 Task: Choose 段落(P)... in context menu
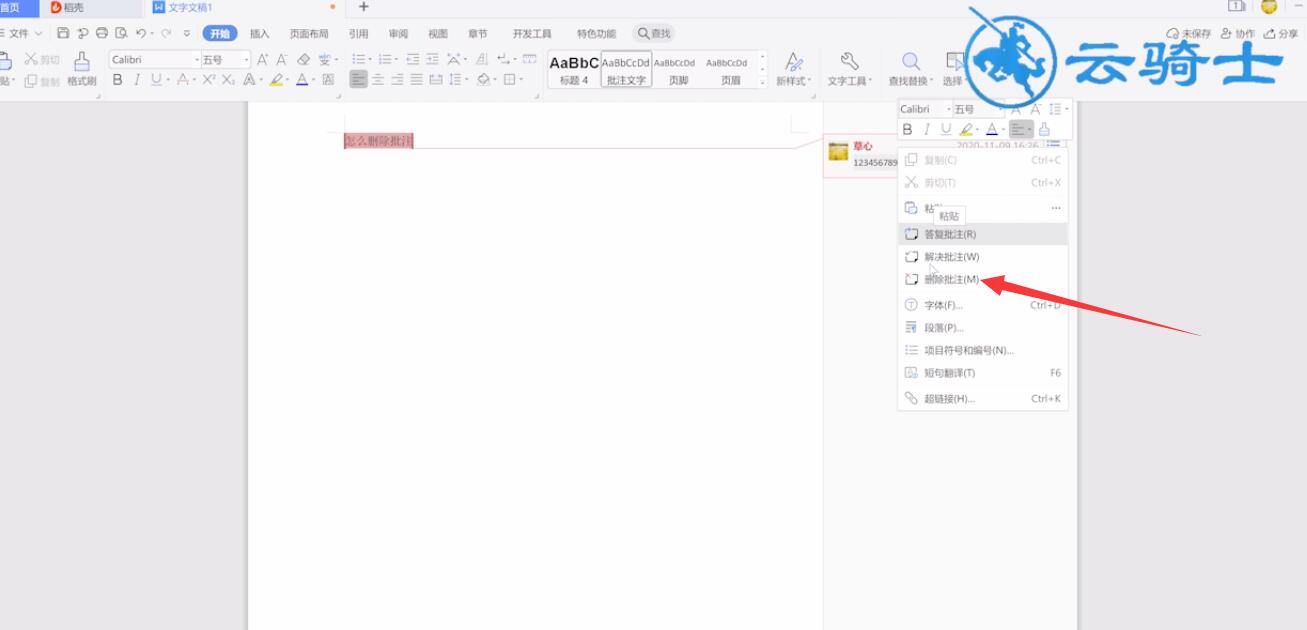983,328
